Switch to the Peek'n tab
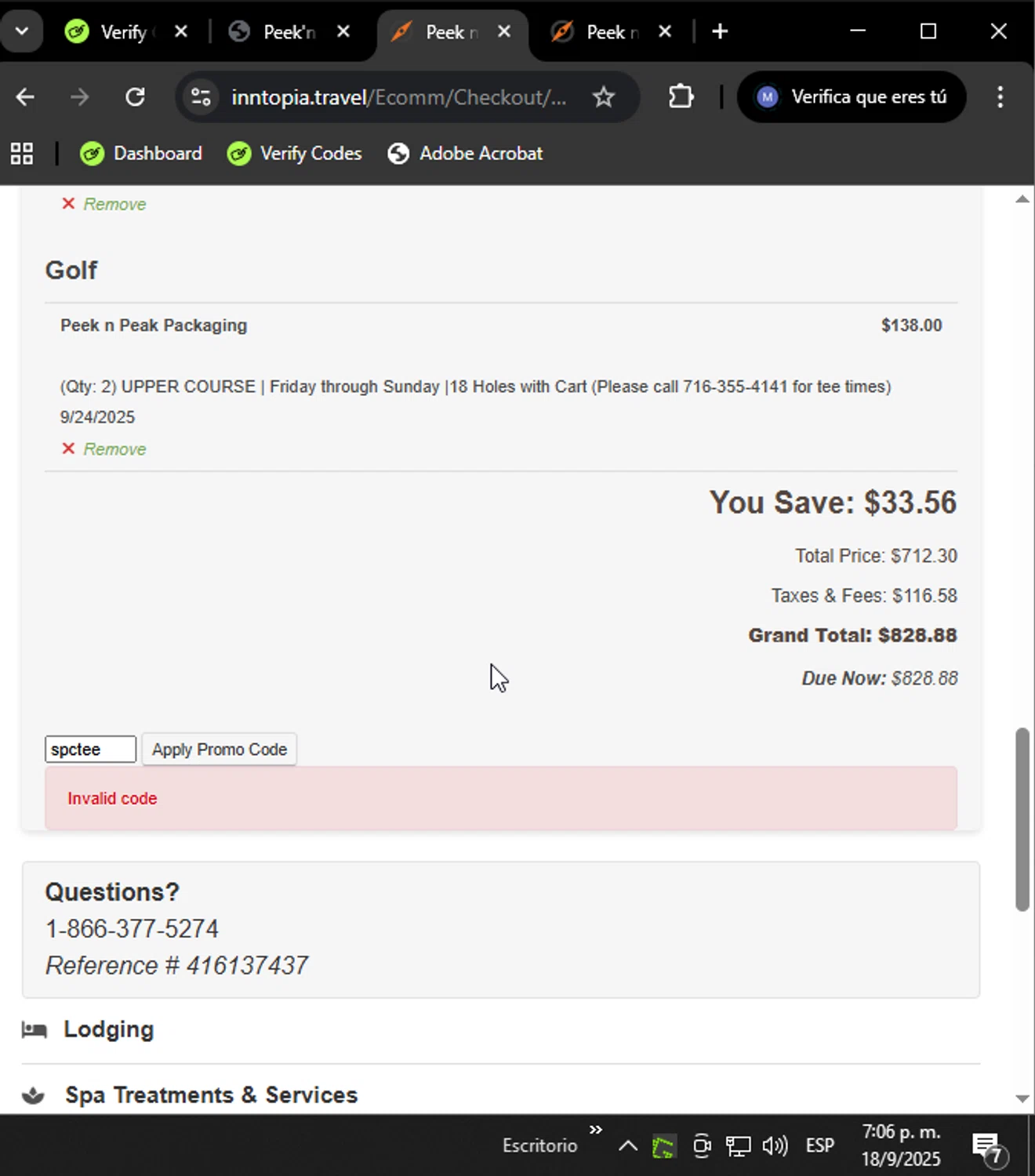 [273, 32]
